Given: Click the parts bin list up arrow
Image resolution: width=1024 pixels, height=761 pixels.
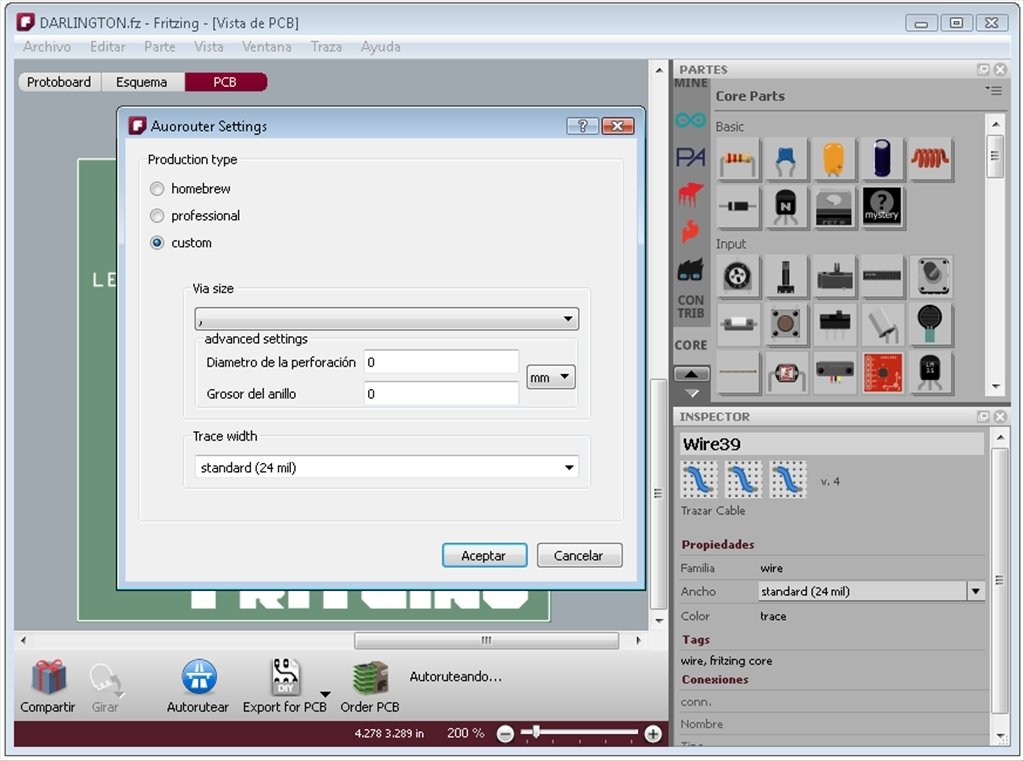Looking at the screenshot, I should (692, 374).
